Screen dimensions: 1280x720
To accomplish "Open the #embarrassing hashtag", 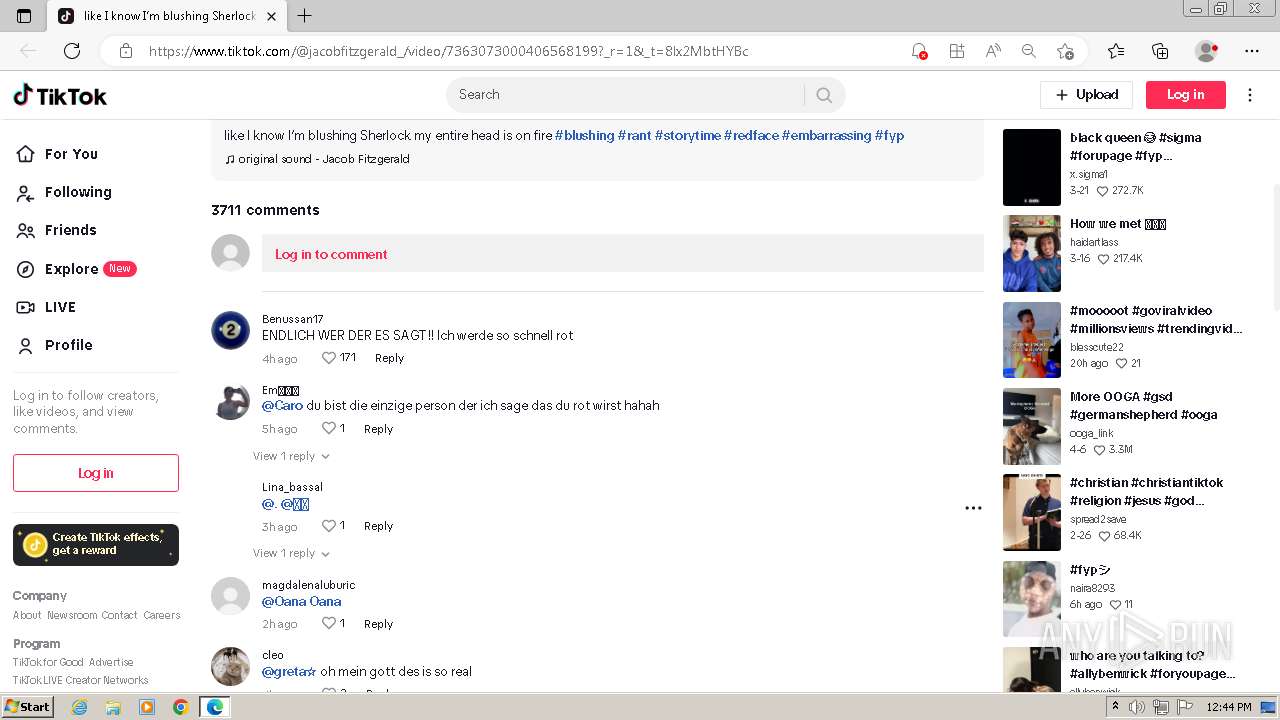I will point(826,135).
